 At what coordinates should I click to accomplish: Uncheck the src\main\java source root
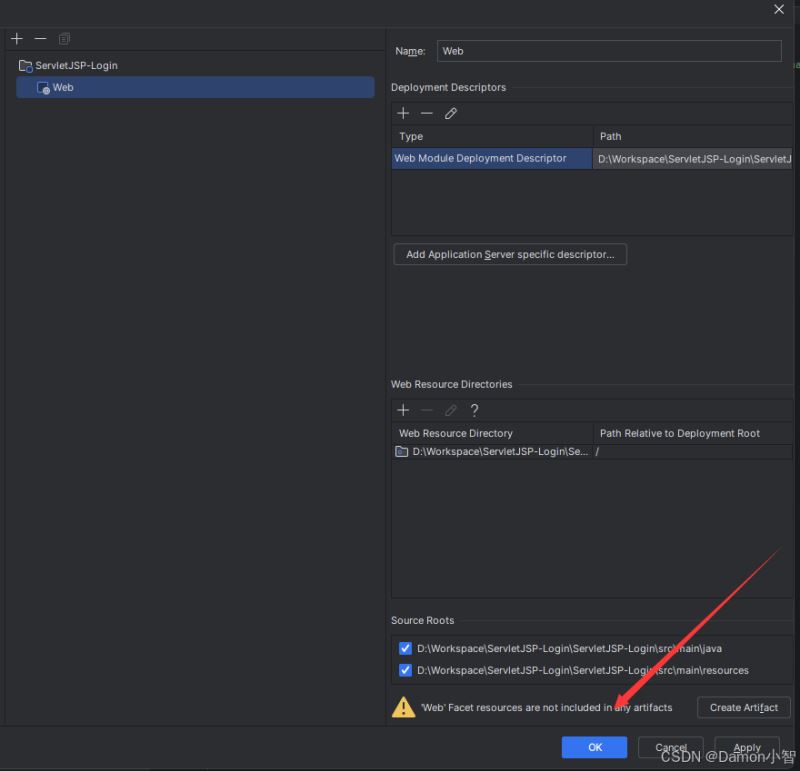405,648
